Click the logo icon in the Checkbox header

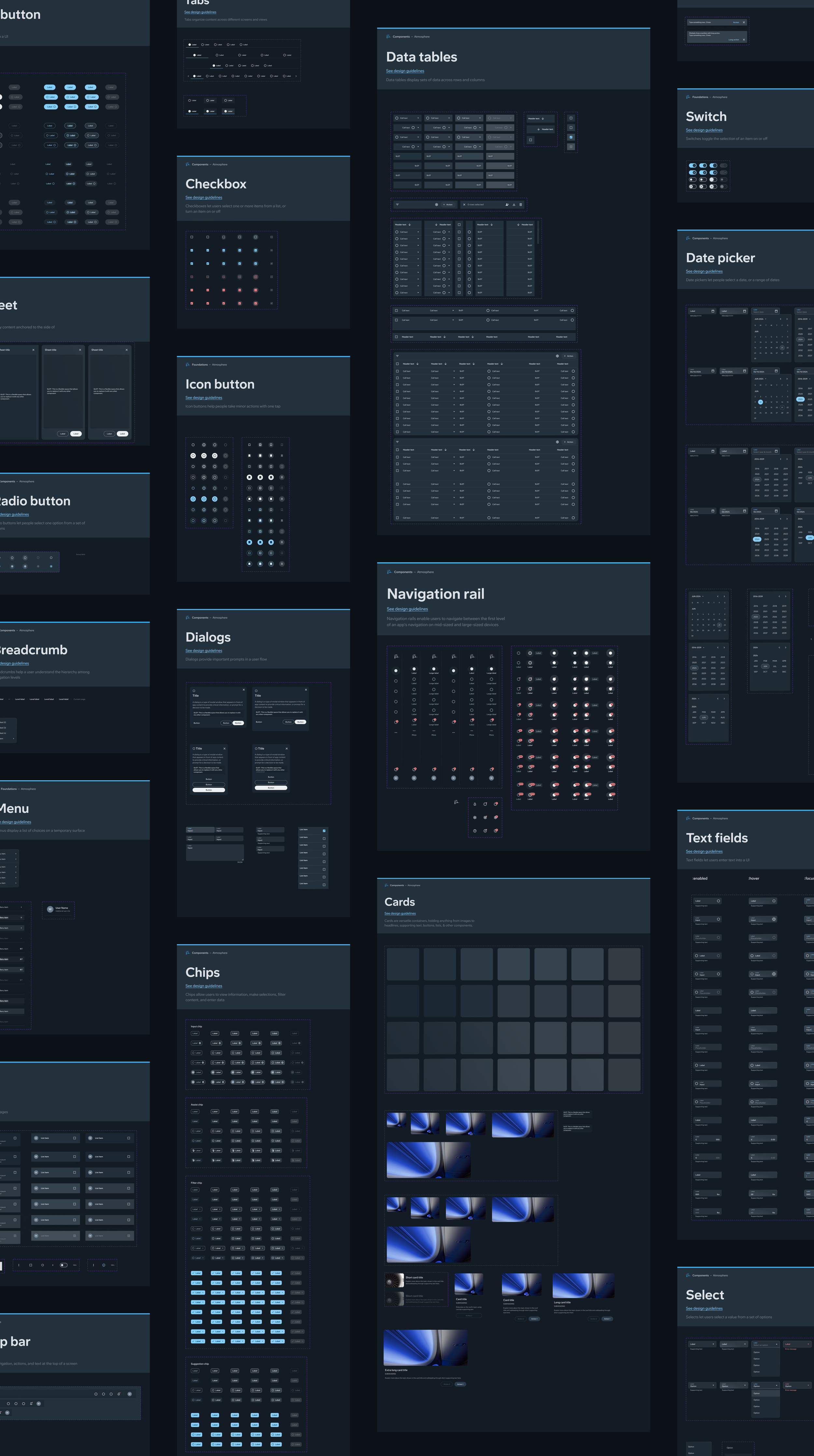[188, 164]
